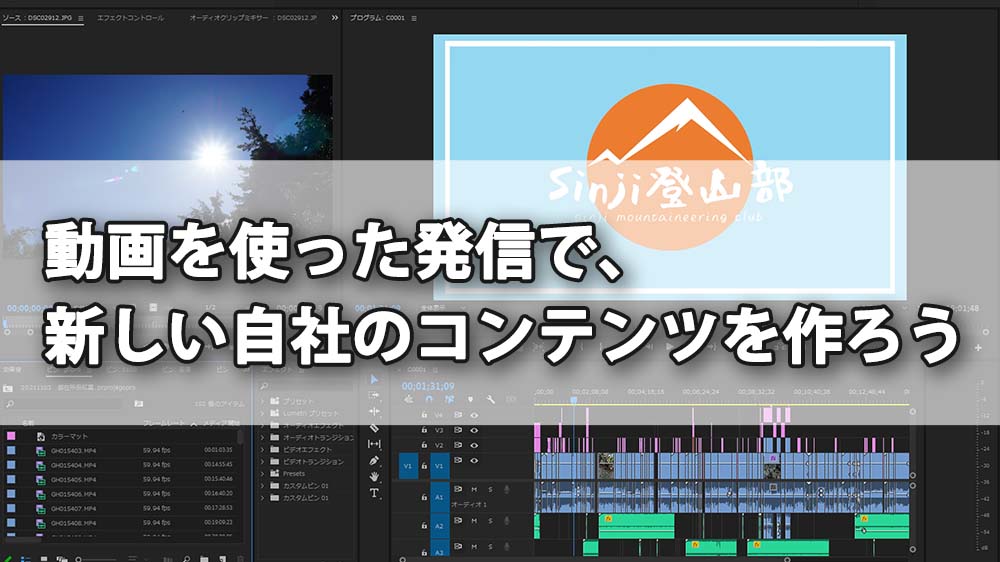1000x562 pixels.
Task: Open timeline display settings wrench
Action: pyautogui.click(x=490, y=399)
